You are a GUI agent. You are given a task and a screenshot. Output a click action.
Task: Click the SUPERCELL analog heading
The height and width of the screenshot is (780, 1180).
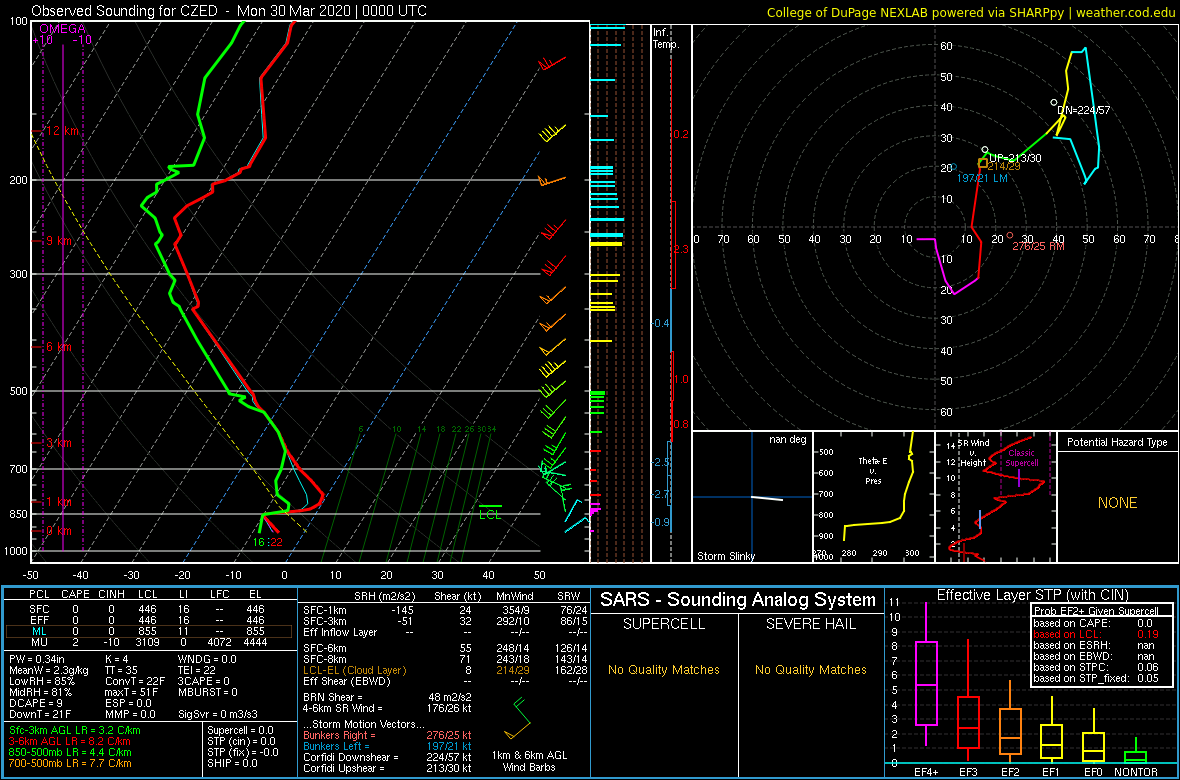663,624
